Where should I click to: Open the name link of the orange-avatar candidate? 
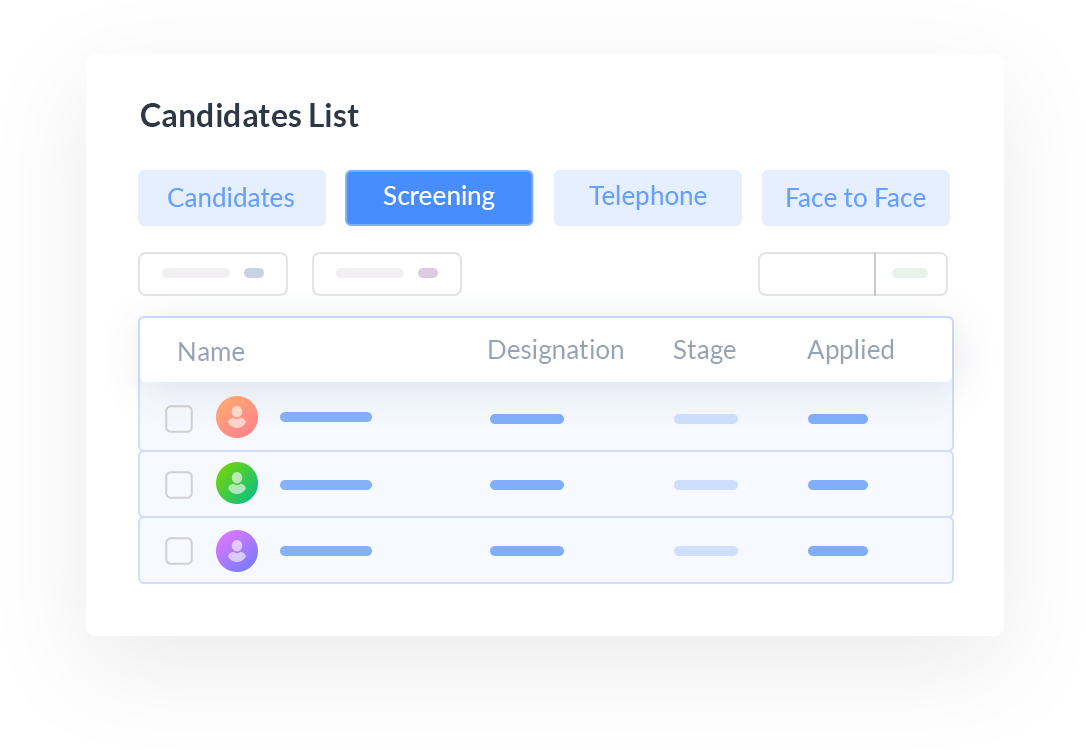coord(326,417)
